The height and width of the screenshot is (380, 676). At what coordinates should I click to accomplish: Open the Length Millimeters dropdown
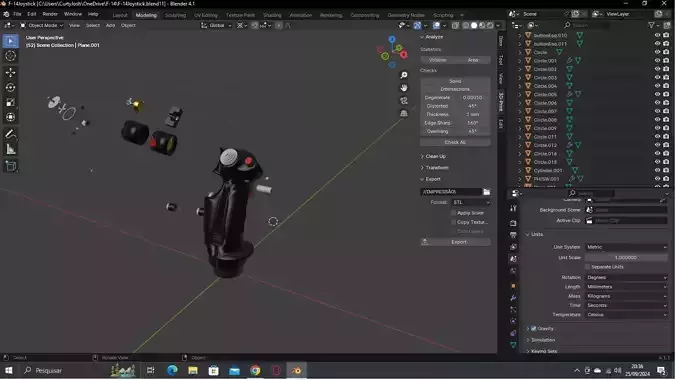pyautogui.click(x=626, y=287)
